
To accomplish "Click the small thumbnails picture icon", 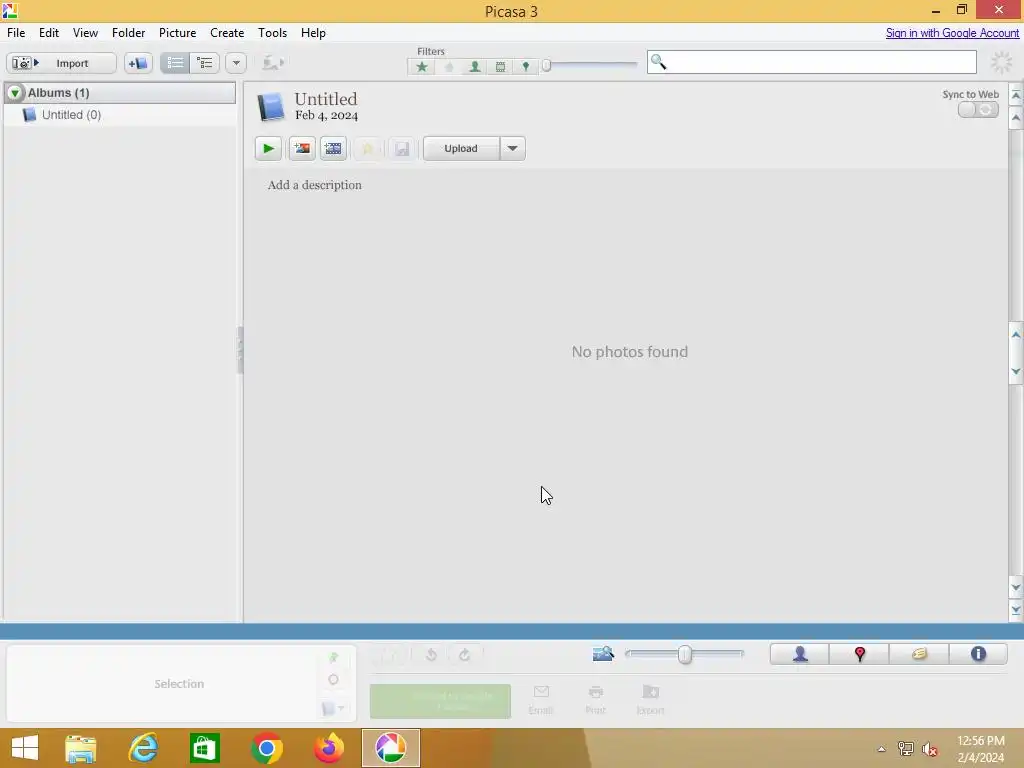I will [603, 654].
